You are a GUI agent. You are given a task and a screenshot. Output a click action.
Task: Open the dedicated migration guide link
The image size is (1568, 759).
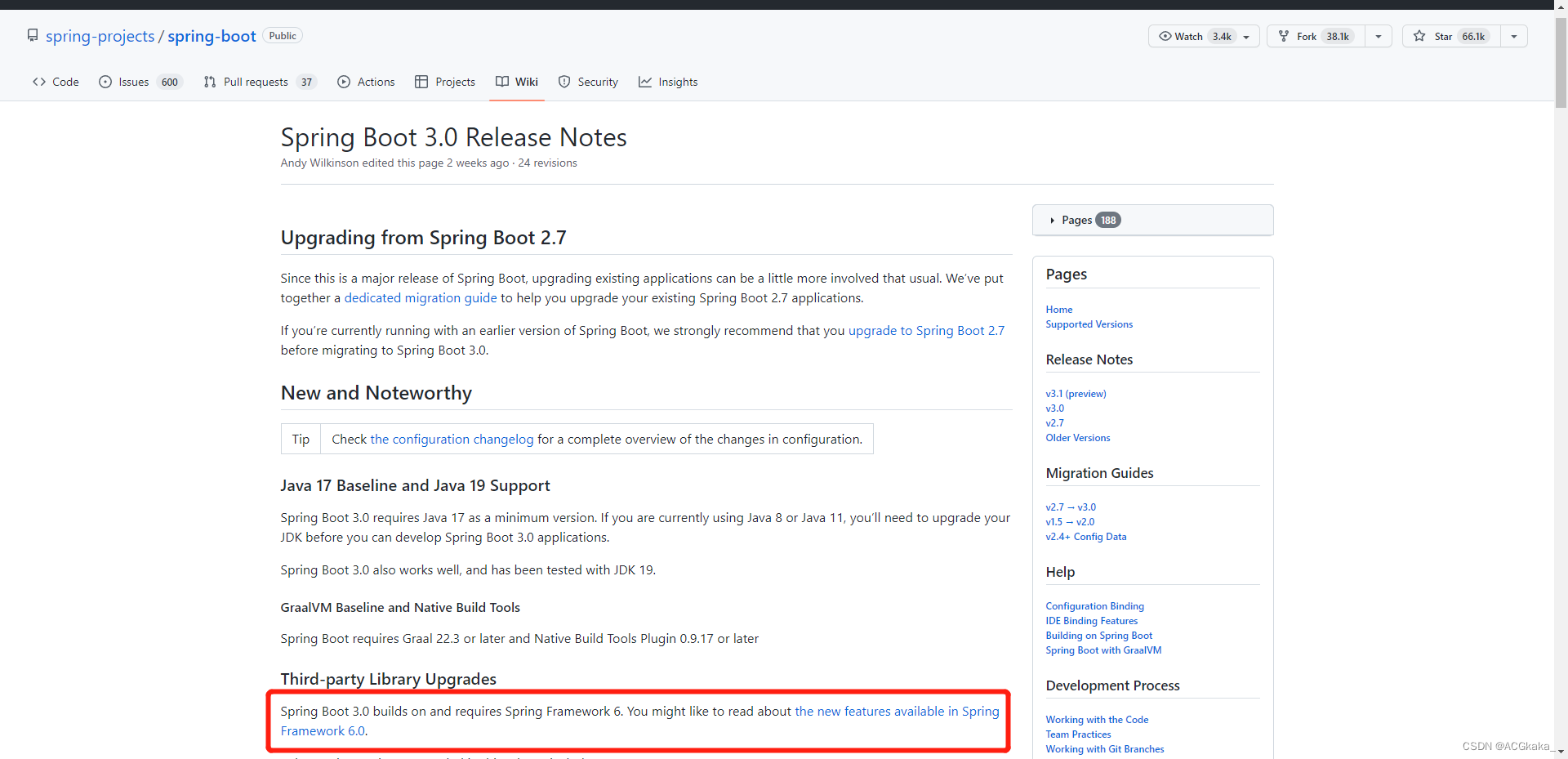[x=420, y=298]
